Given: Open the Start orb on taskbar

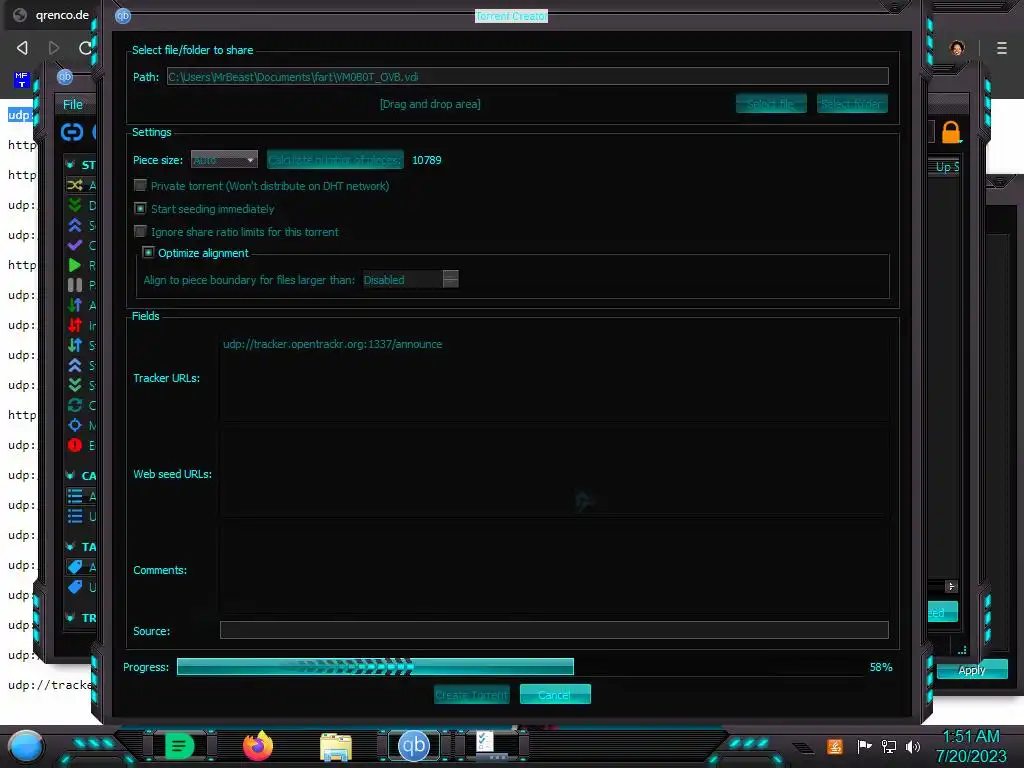Looking at the screenshot, I should (x=25, y=746).
